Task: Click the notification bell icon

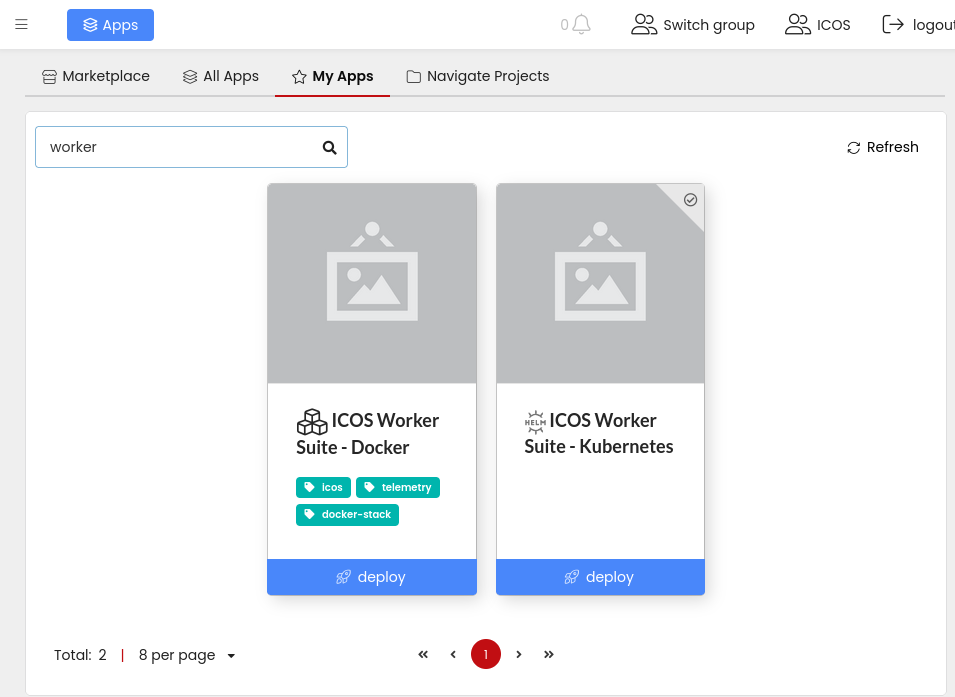Action: pyautogui.click(x=582, y=24)
